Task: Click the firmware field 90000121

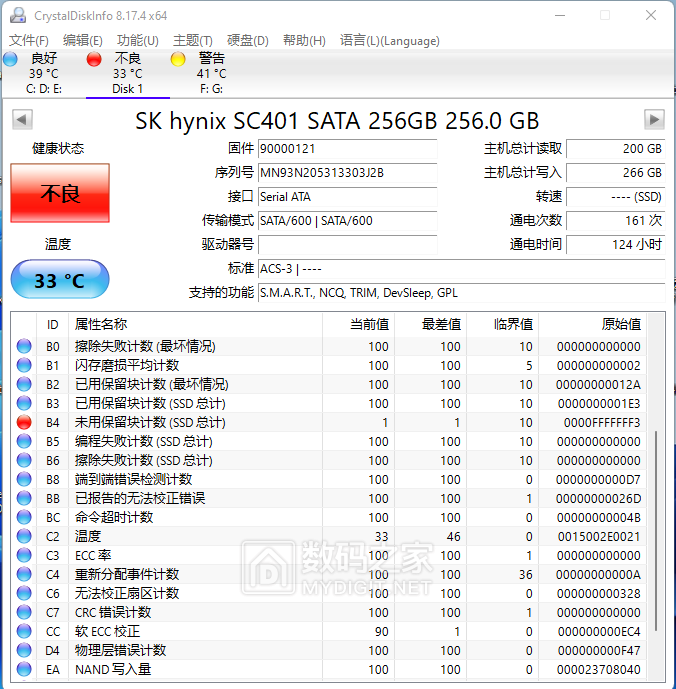Action: pos(347,149)
